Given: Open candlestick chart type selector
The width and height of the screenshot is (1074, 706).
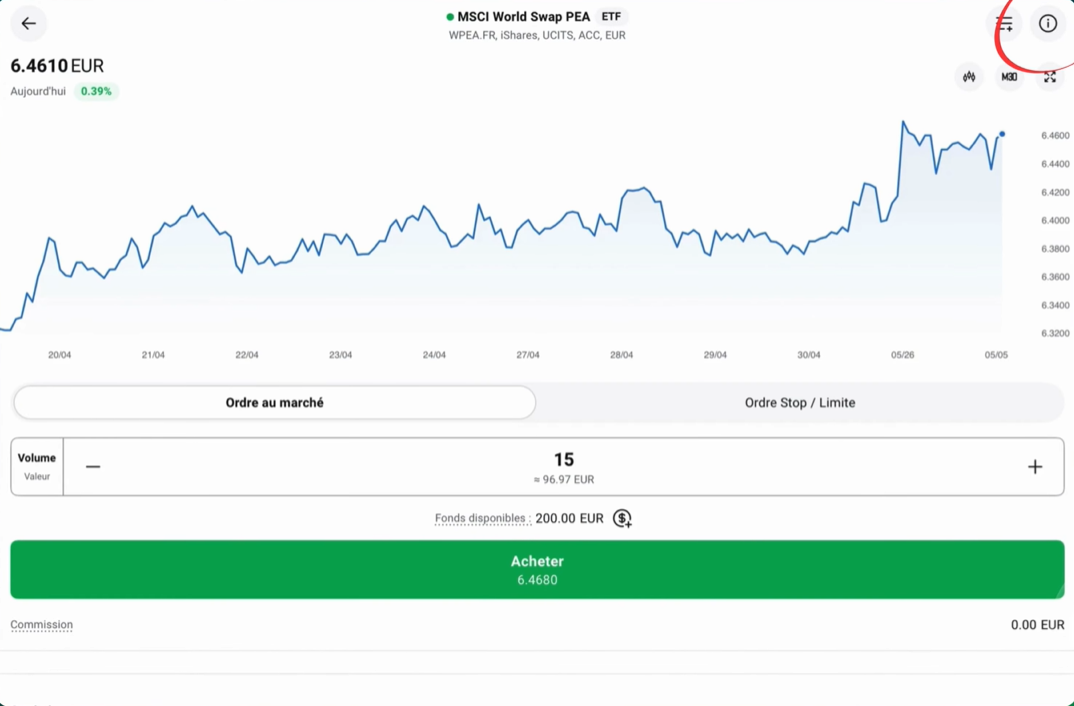Looking at the screenshot, I should 969,77.
